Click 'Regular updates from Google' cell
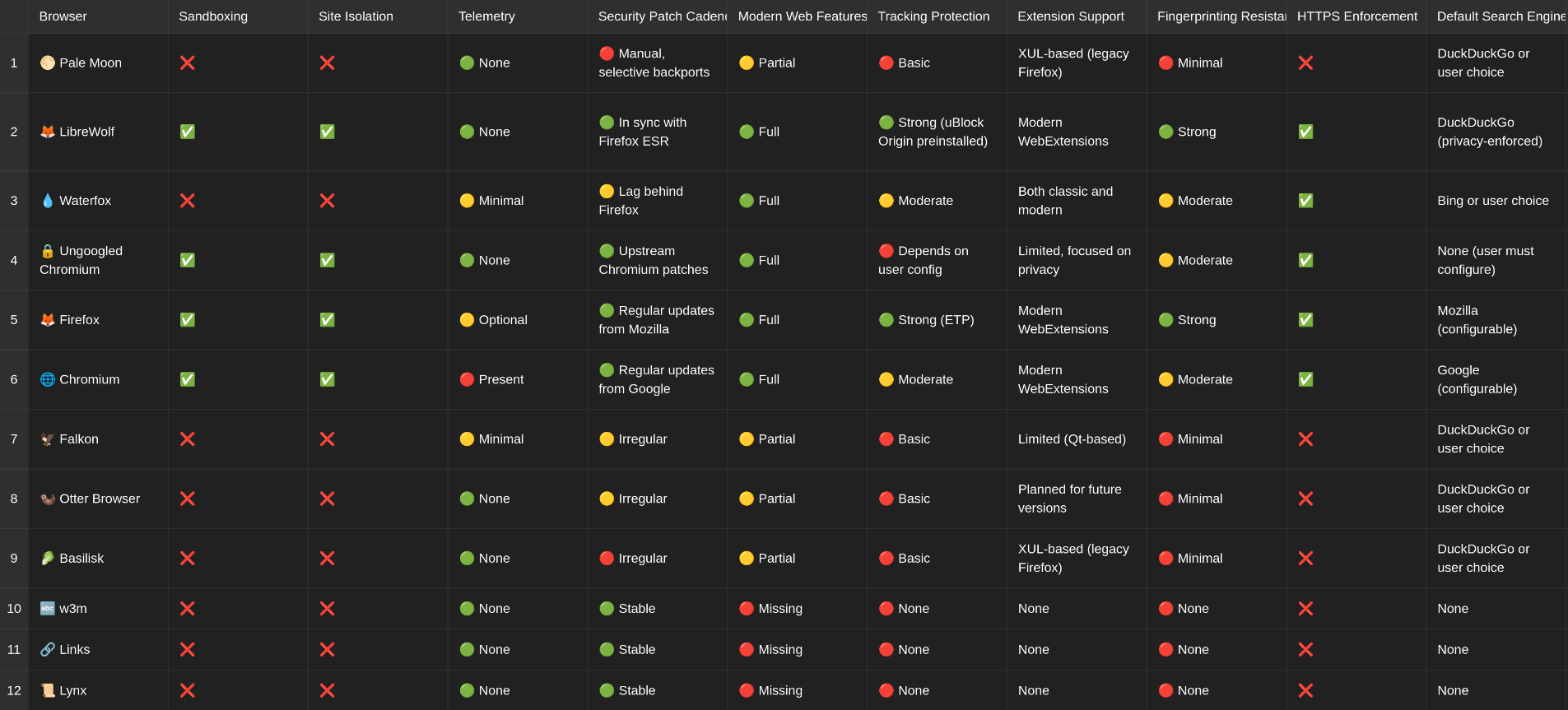 (658, 379)
